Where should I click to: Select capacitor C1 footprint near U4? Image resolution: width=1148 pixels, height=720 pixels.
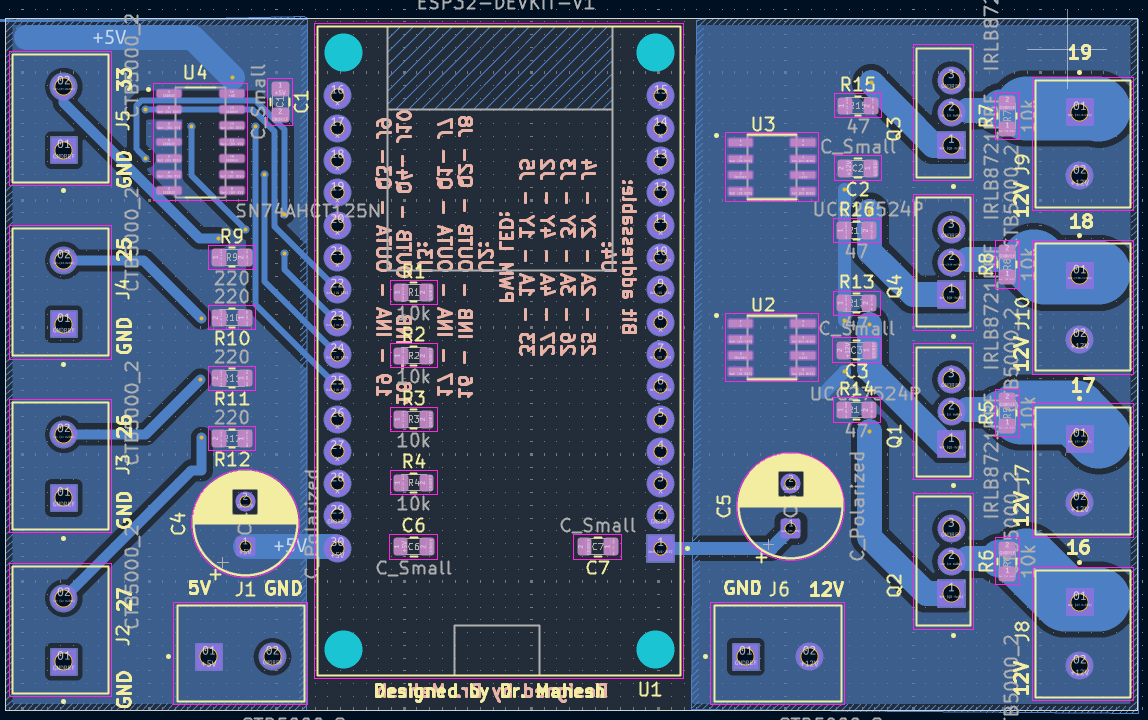[280, 102]
